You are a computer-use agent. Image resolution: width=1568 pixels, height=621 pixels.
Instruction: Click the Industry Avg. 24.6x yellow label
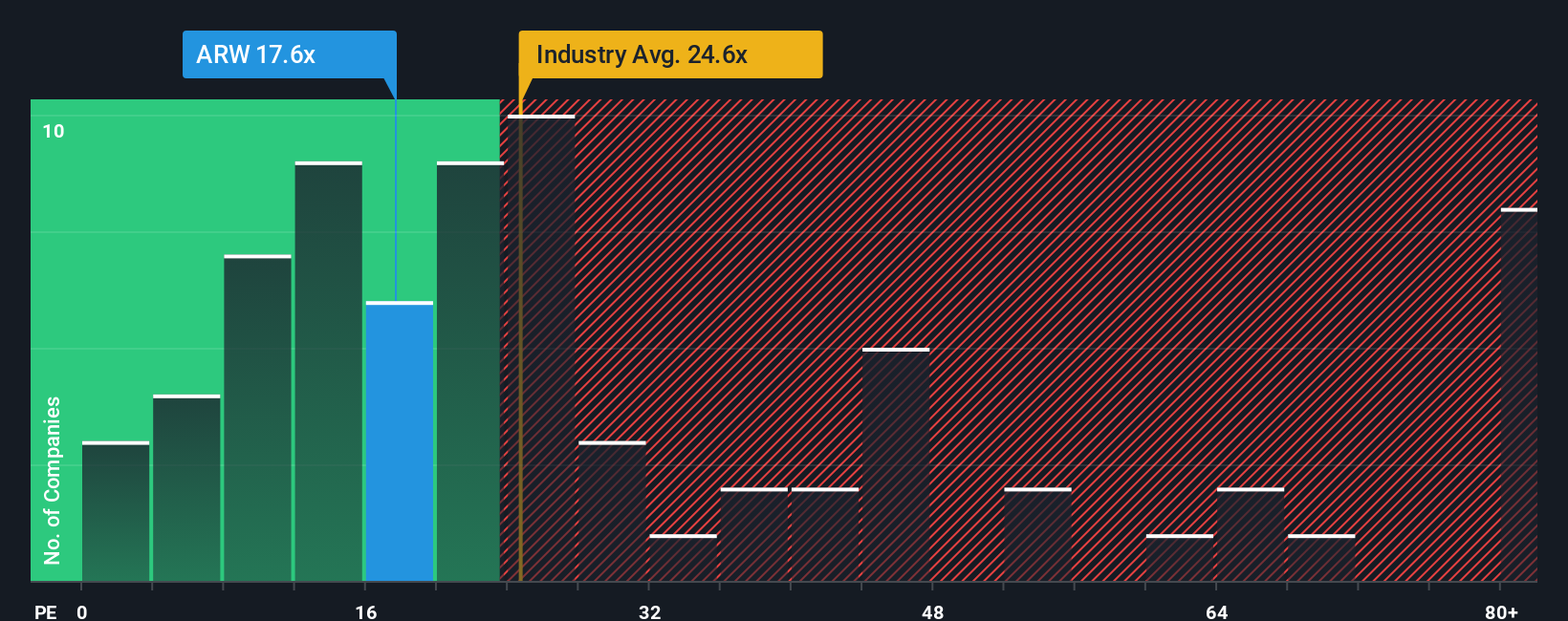click(x=670, y=54)
